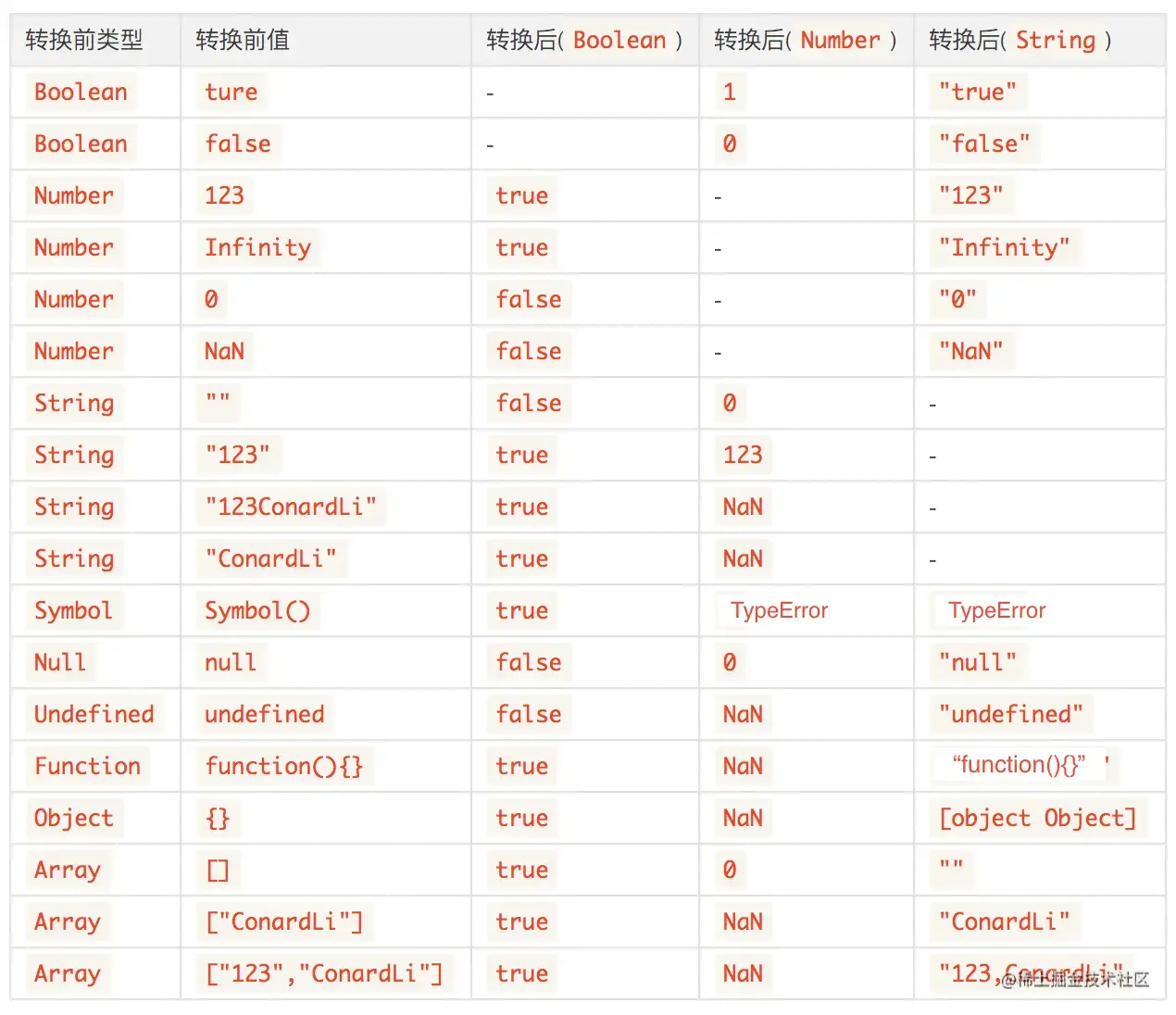Click the '转换前值' column header
Viewport: 1176px width, 1015px height.
[x=243, y=40]
